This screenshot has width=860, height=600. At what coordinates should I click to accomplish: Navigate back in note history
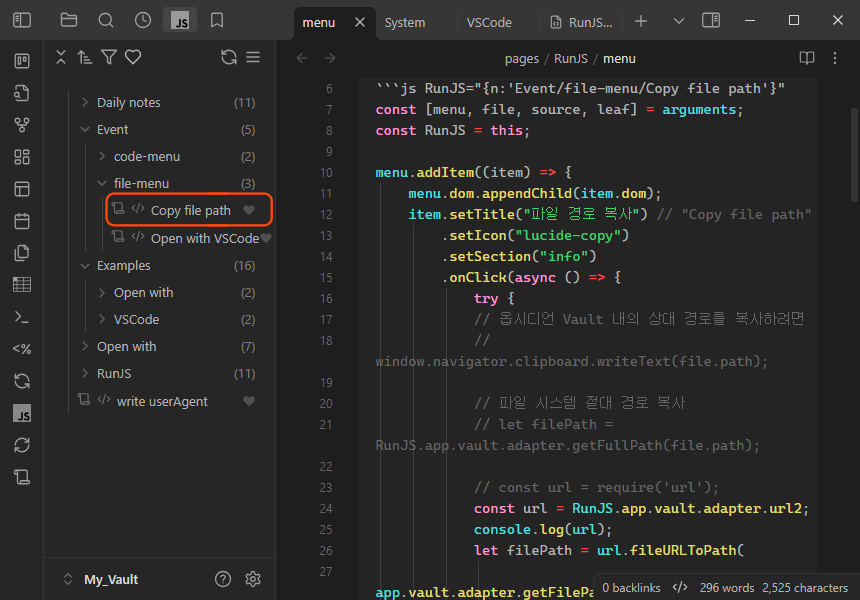[302, 58]
